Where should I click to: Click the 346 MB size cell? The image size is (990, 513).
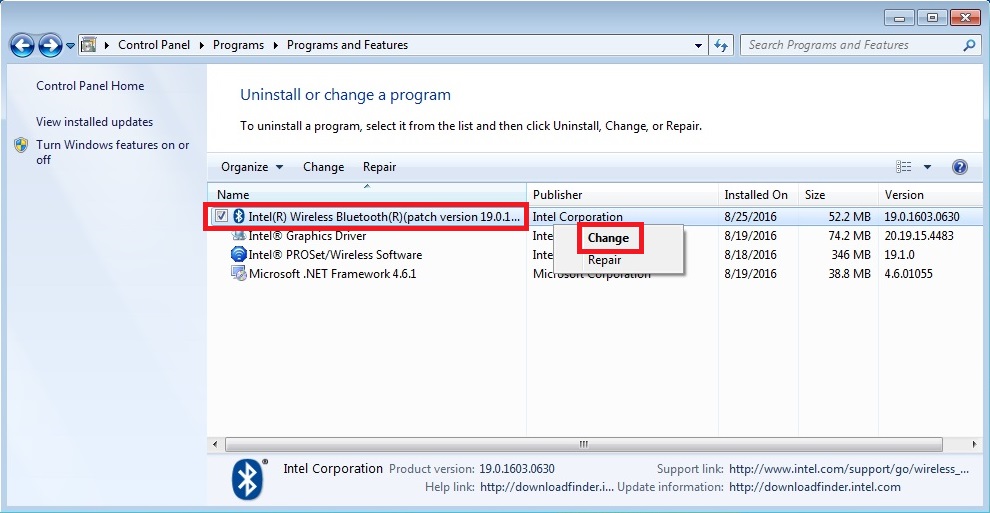click(851, 254)
